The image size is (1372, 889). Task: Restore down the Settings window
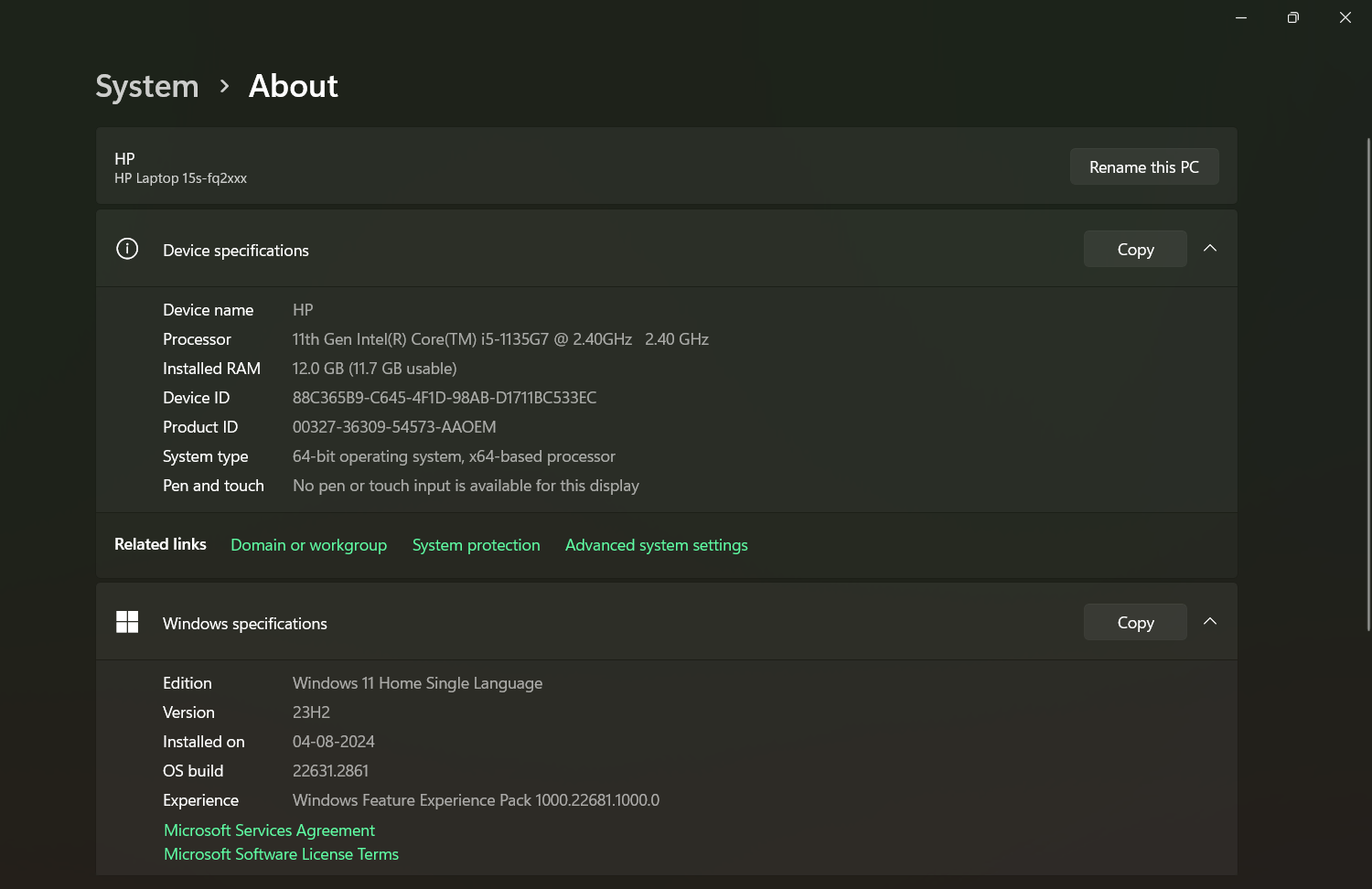coord(1292,17)
